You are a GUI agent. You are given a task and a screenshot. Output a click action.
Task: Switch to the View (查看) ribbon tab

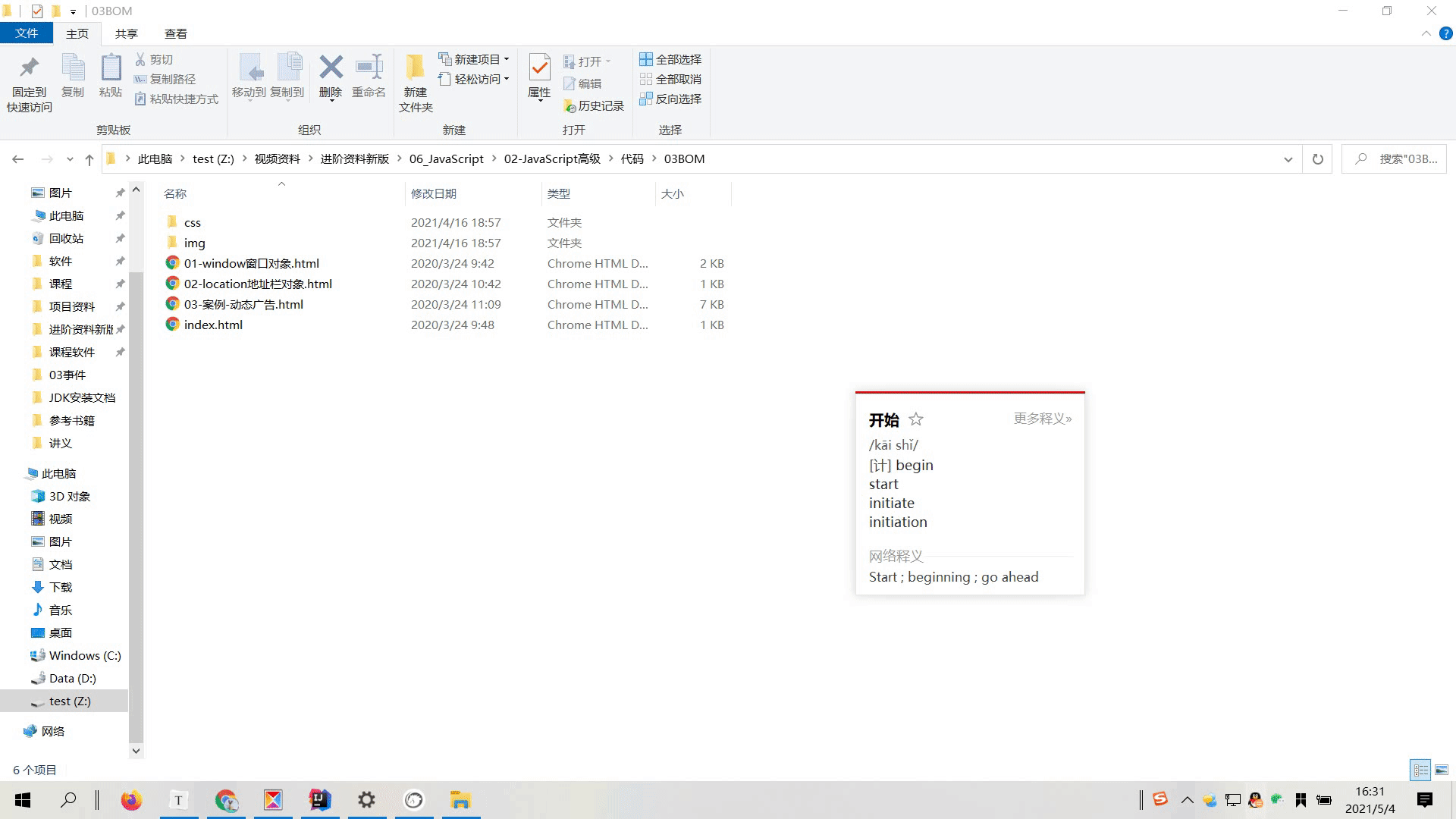tap(175, 33)
